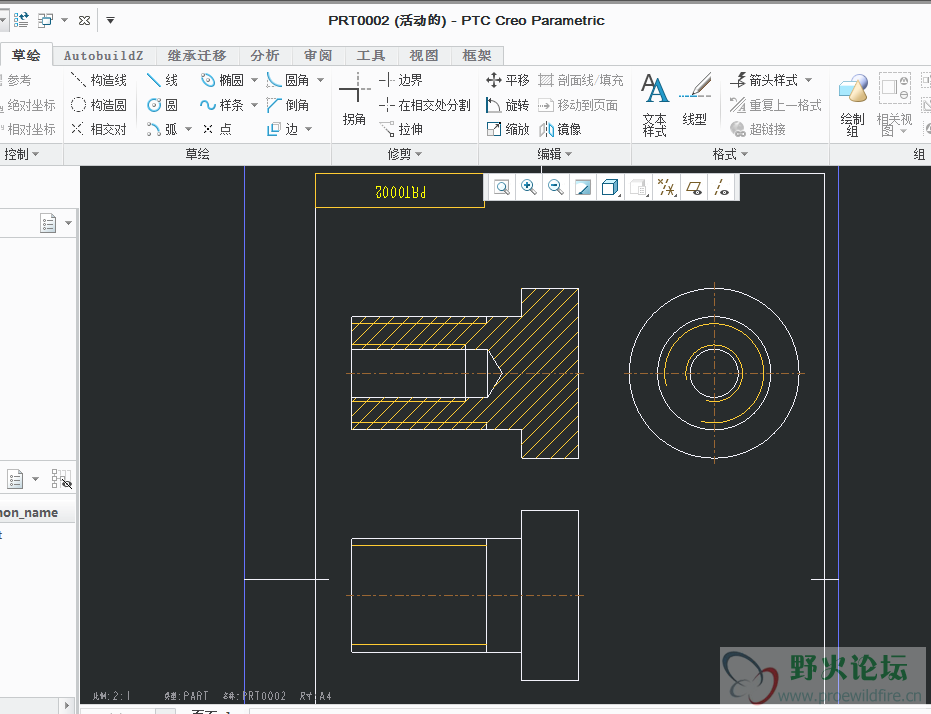Expand the Arc (弧) dropdown arrow
Viewport: 931px width, 714px height.
point(188,129)
